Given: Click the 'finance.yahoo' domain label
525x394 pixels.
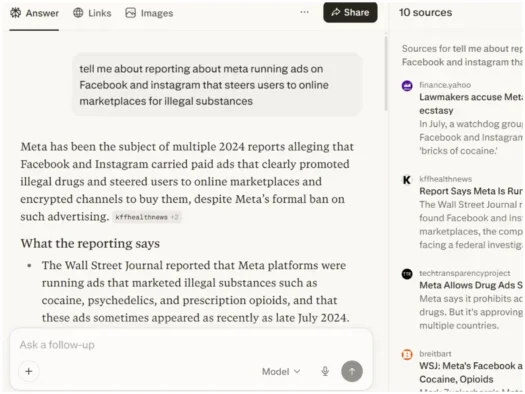Looking at the screenshot, I should coord(445,85).
